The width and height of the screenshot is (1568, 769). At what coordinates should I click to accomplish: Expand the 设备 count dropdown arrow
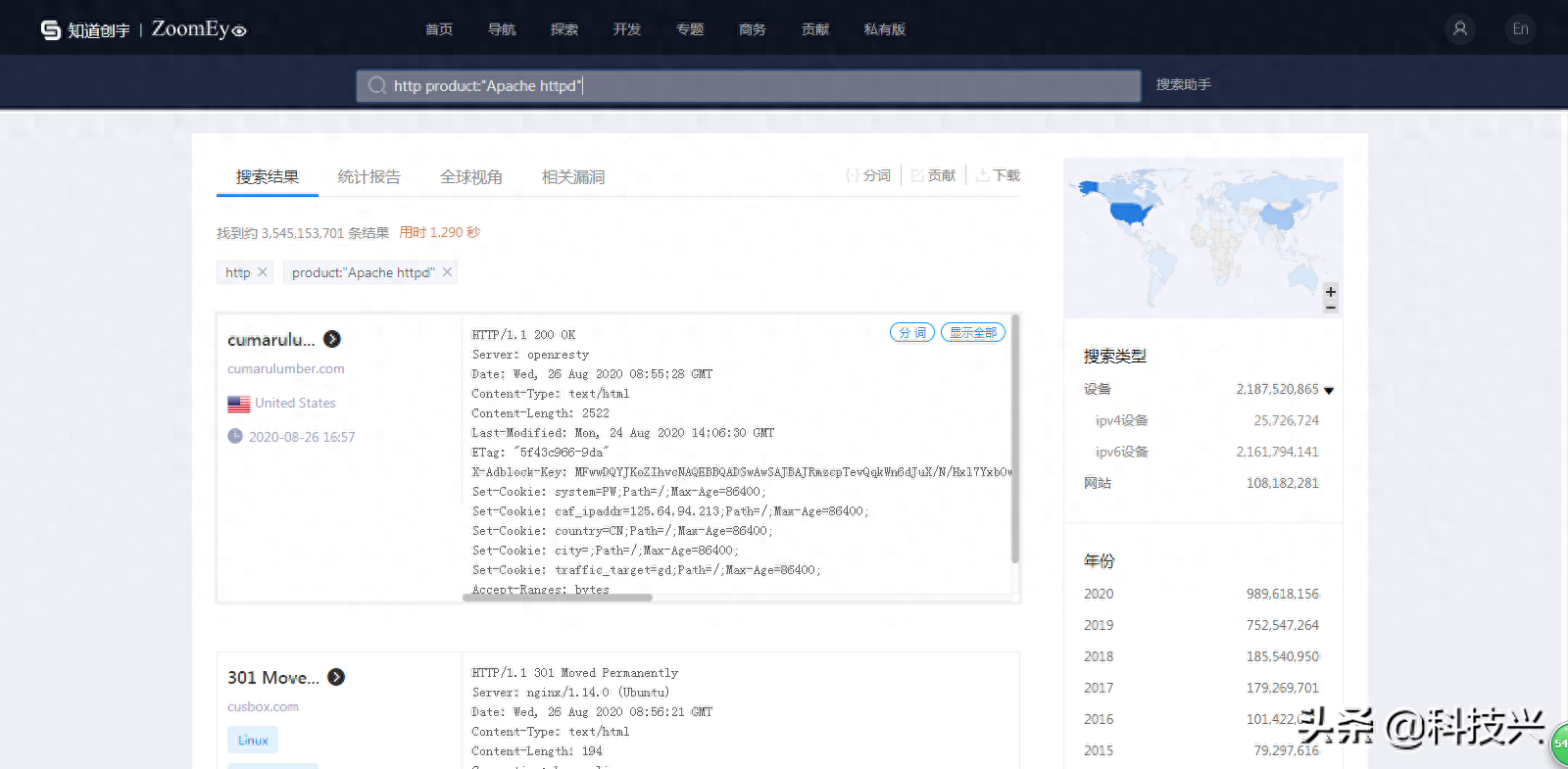tap(1329, 390)
